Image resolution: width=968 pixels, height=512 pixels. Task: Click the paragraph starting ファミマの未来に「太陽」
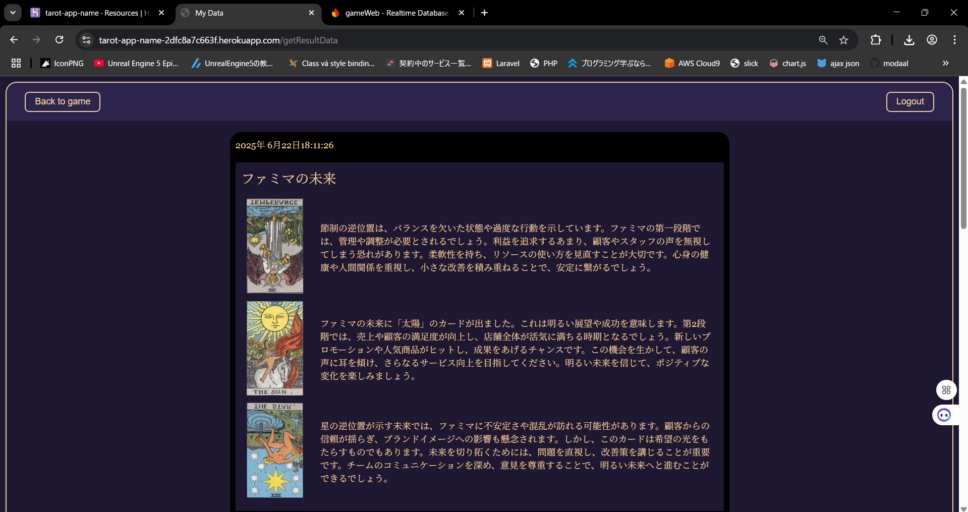[x=515, y=350]
